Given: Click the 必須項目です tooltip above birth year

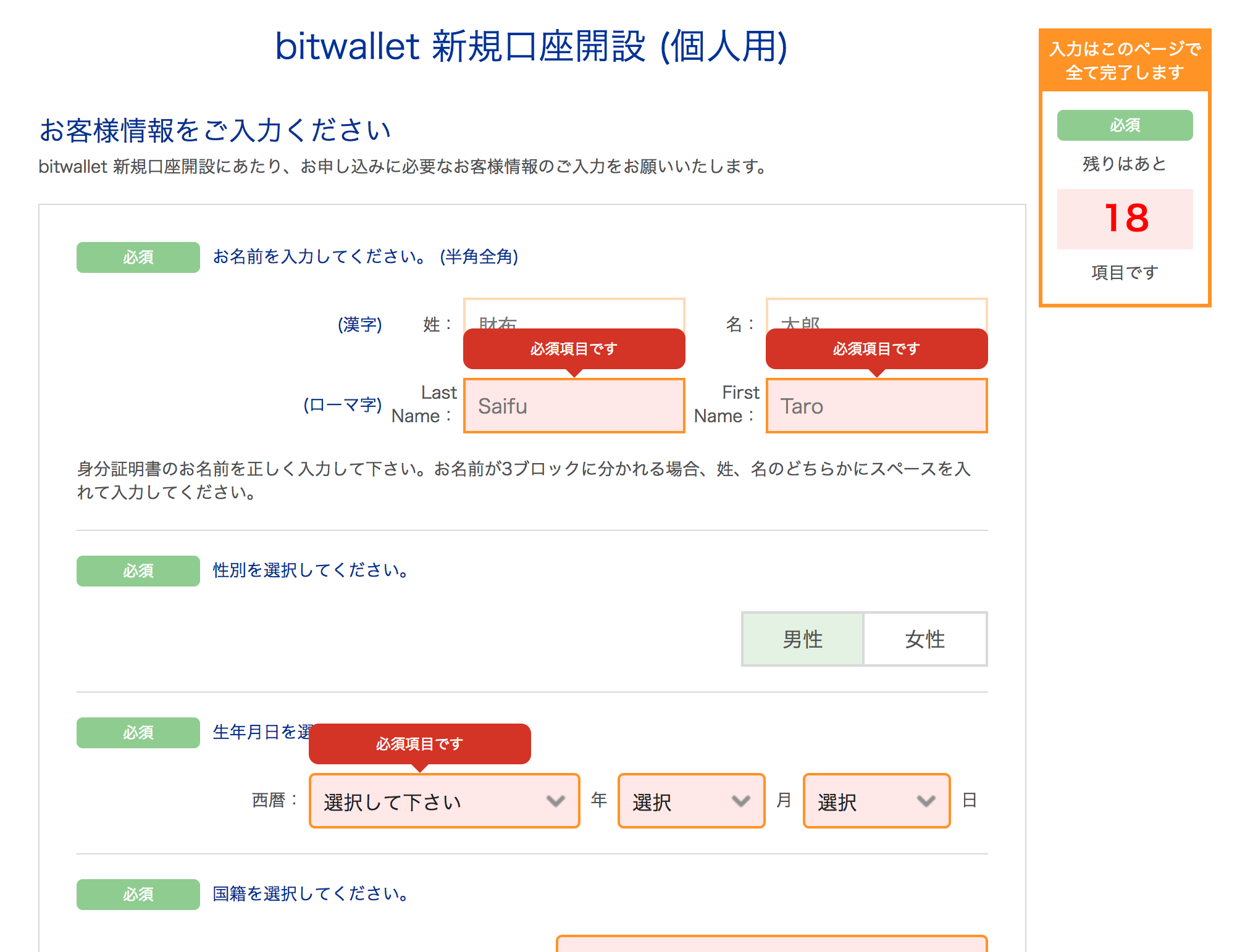Looking at the screenshot, I should click(419, 744).
